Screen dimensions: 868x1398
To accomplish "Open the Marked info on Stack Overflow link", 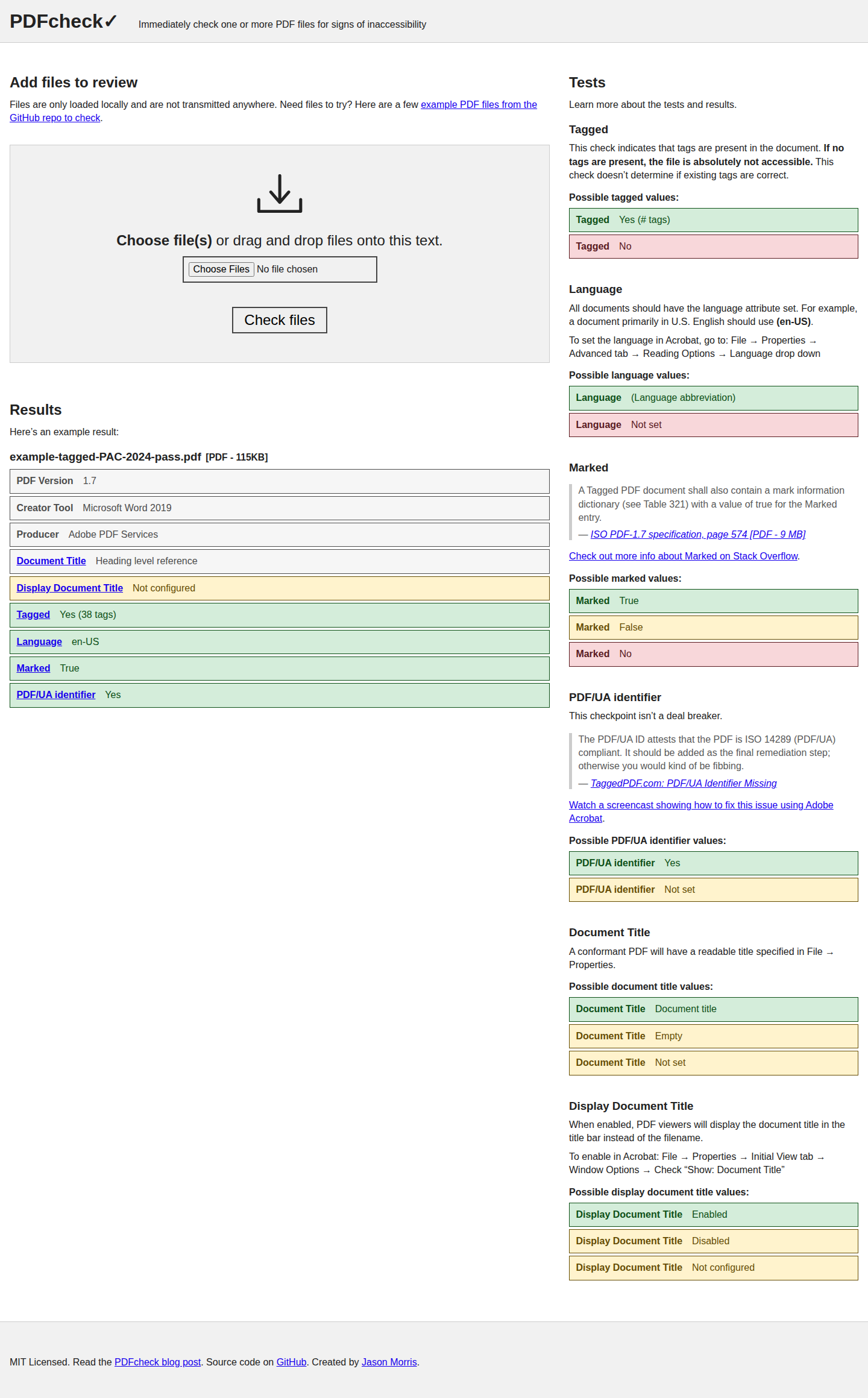I will tap(683, 556).
